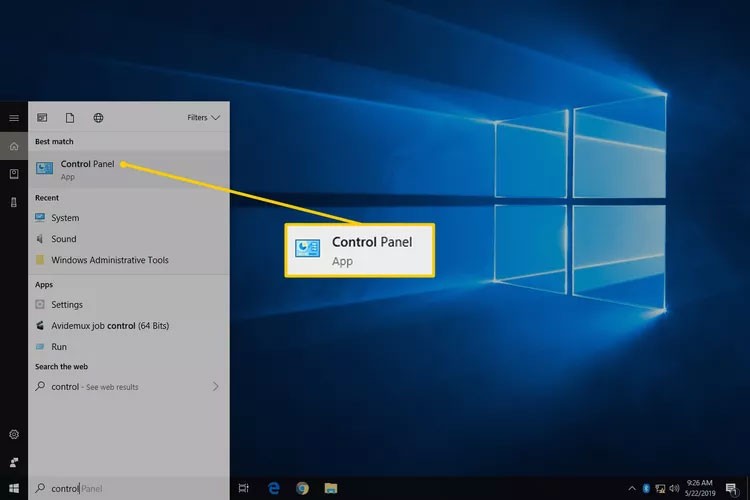Expand the Filters dropdown
750x500 pixels.
tap(203, 118)
